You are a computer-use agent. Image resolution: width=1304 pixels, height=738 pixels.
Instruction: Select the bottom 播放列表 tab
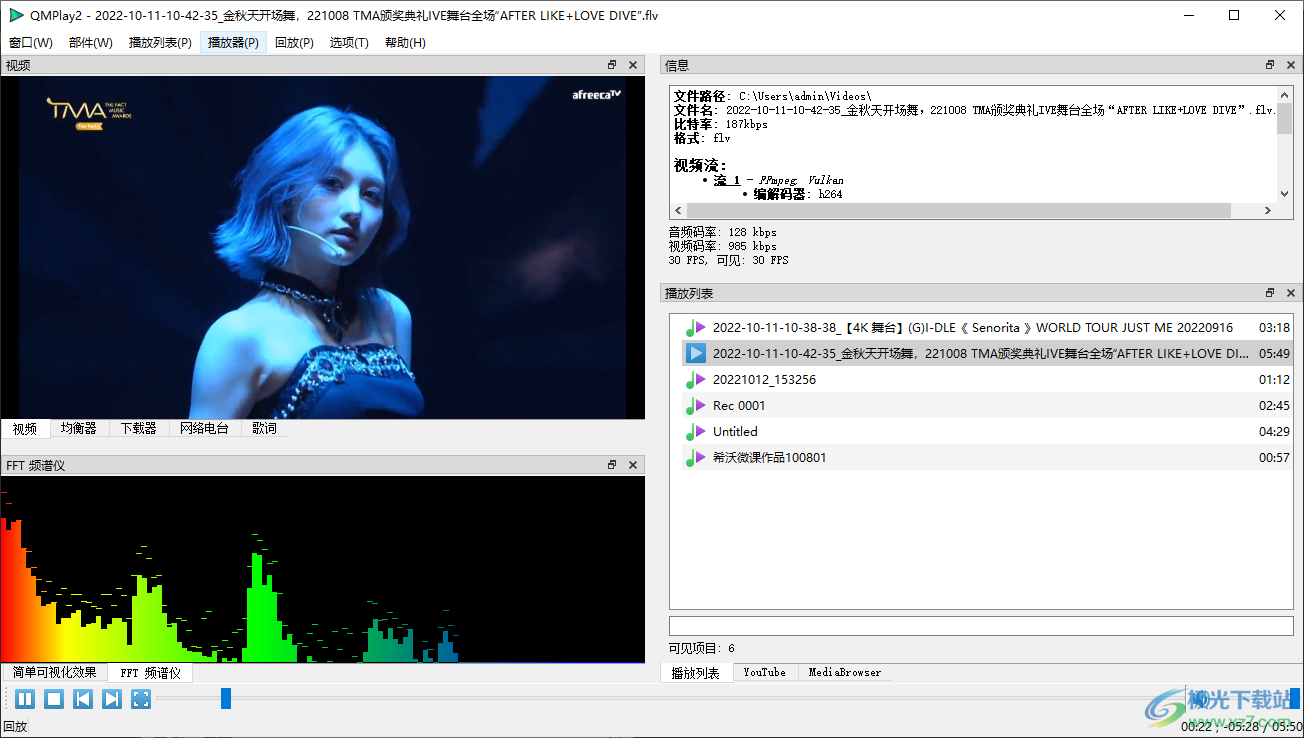pyautogui.click(x=696, y=673)
